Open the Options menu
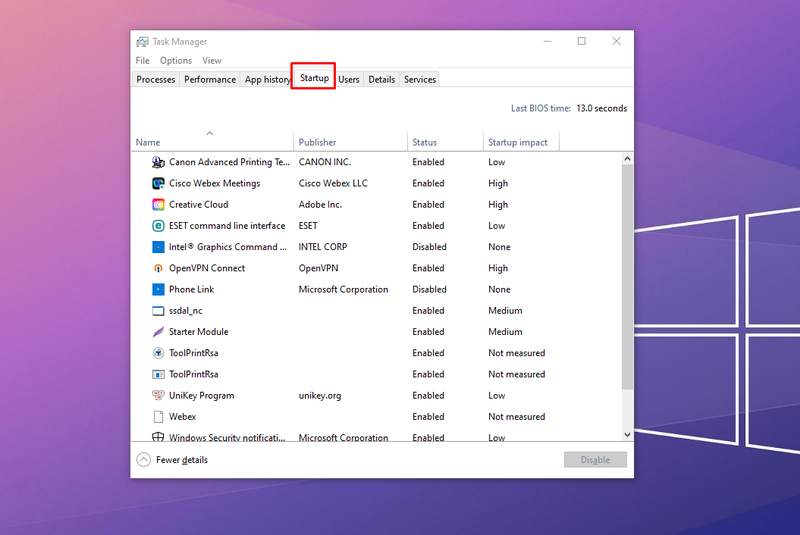 click(x=176, y=61)
